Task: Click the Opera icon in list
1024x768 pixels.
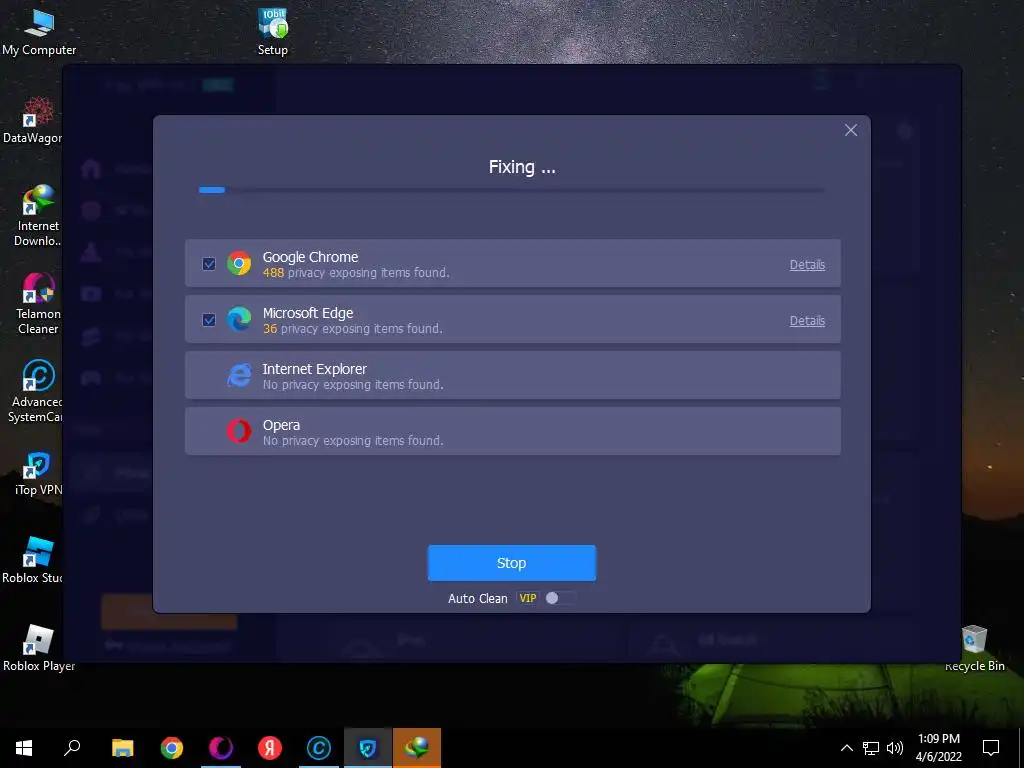Action: coord(239,431)
